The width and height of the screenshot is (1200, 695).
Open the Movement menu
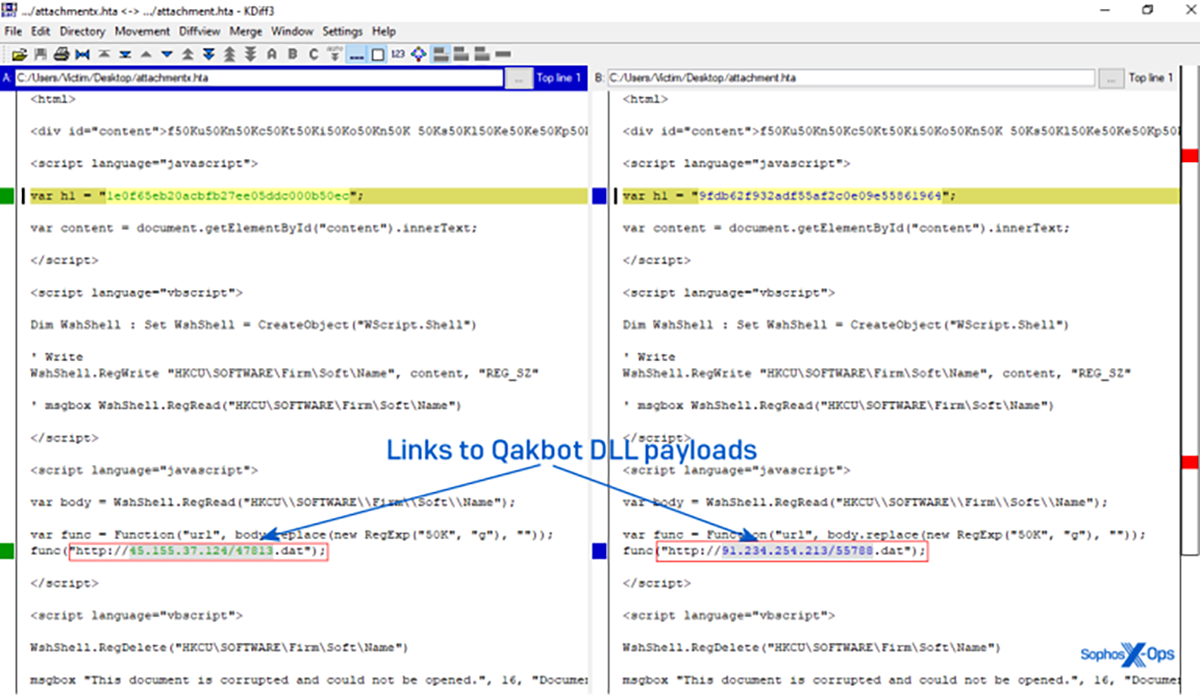142,32
